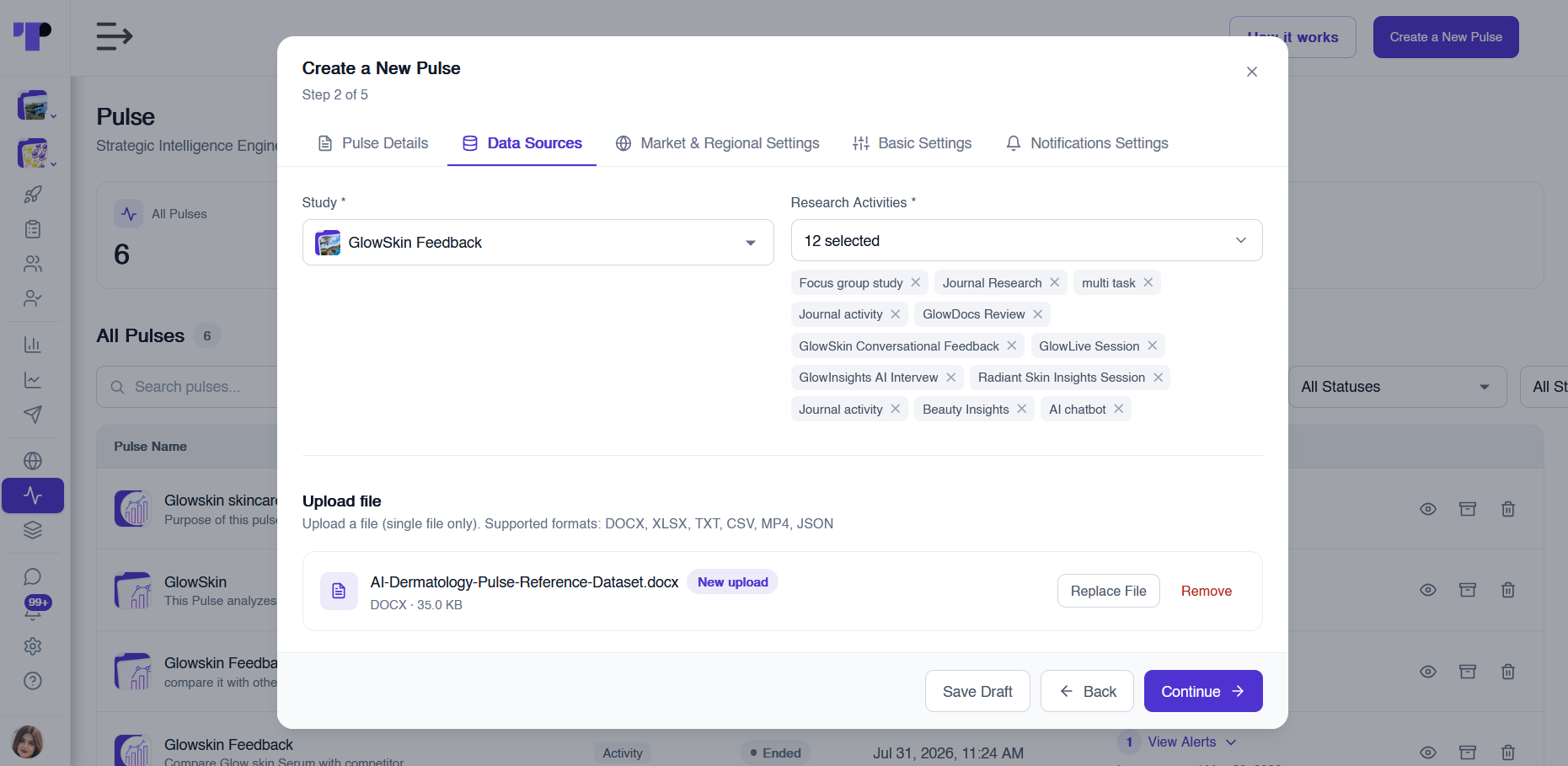Expand the Research Activities 12 selected dropdown
Image resolution: width=1568 pixels, height=766 pixels.
1026,240
